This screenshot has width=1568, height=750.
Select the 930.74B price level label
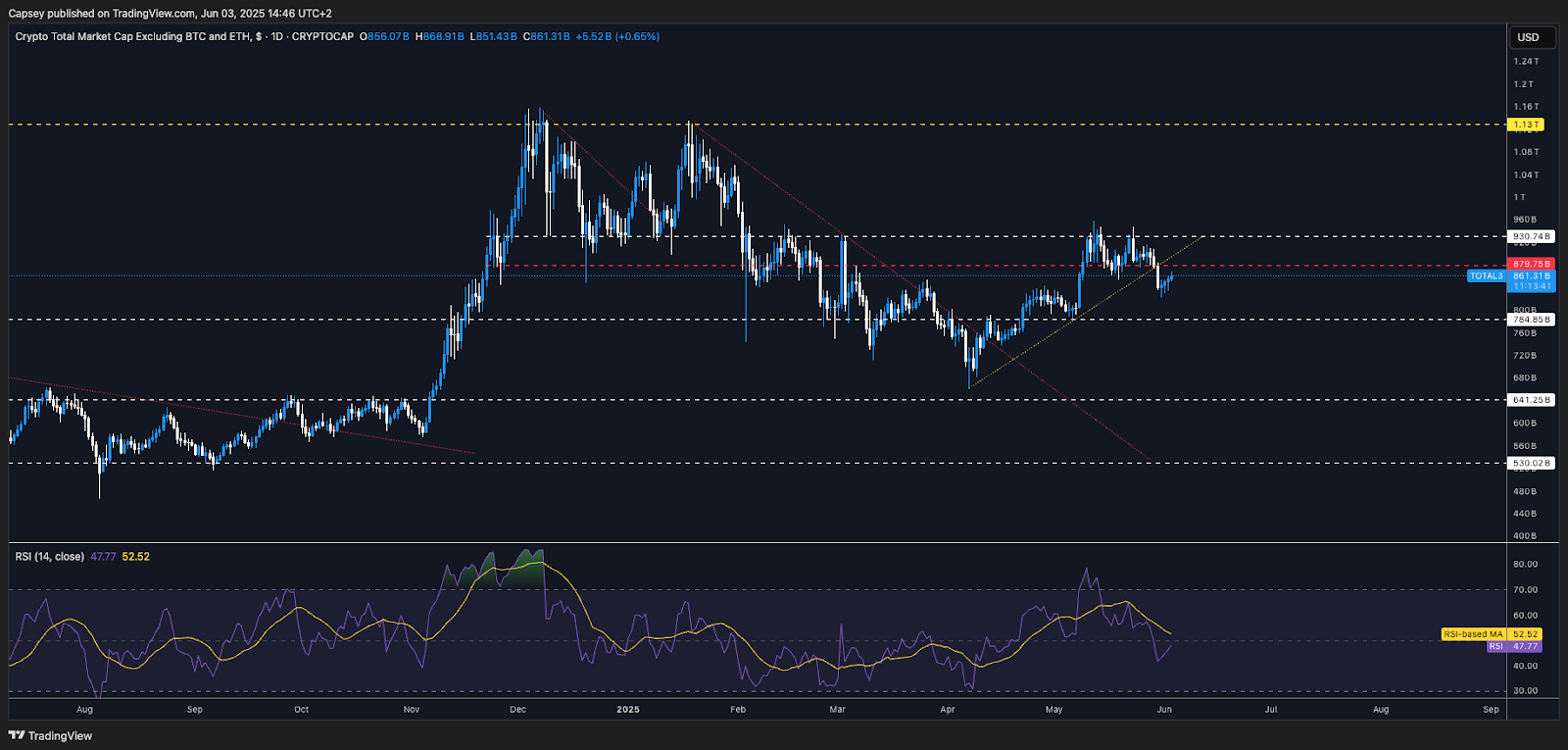tap(1531, 236)
